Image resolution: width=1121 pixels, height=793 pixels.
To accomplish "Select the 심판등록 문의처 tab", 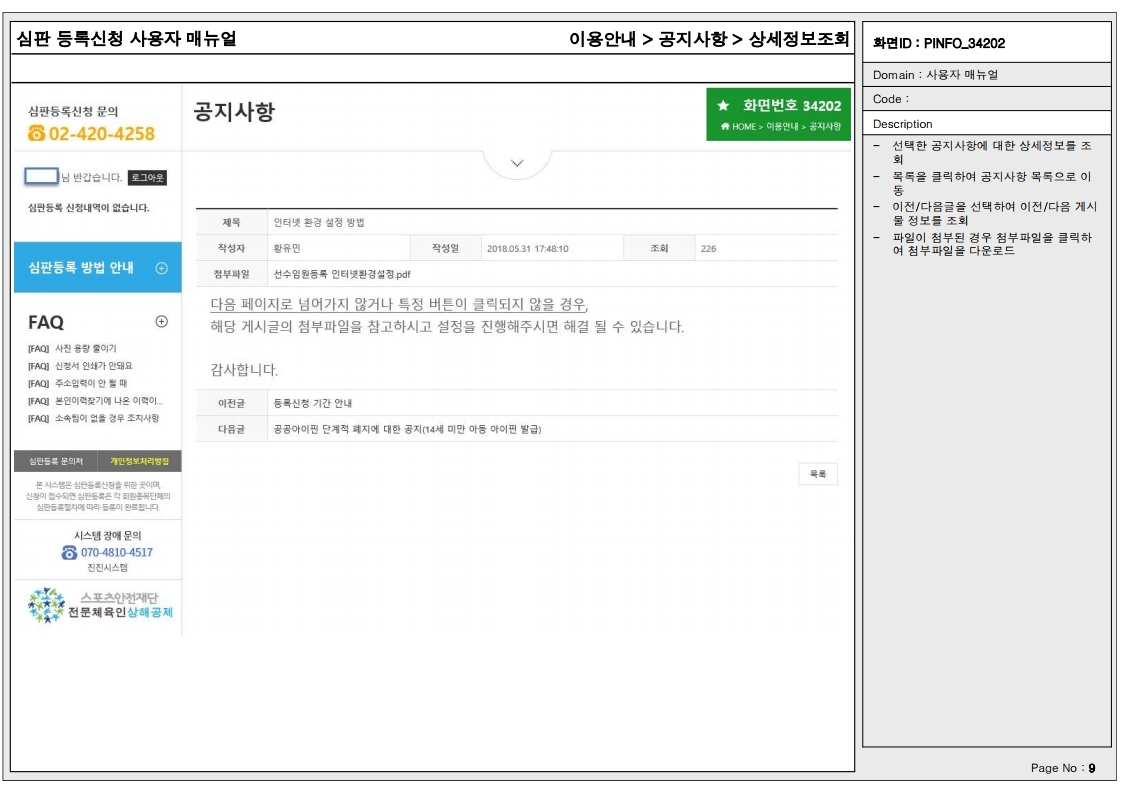I will point(56,462).
